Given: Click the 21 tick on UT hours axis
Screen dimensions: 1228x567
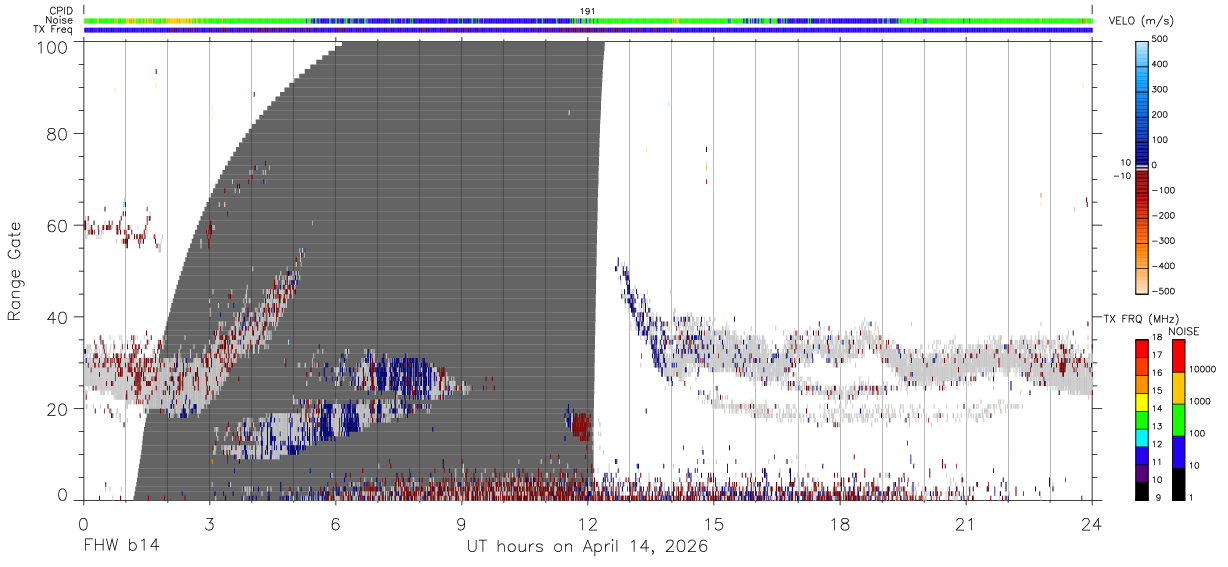Looking at the screenshot, I should [965, 524].
